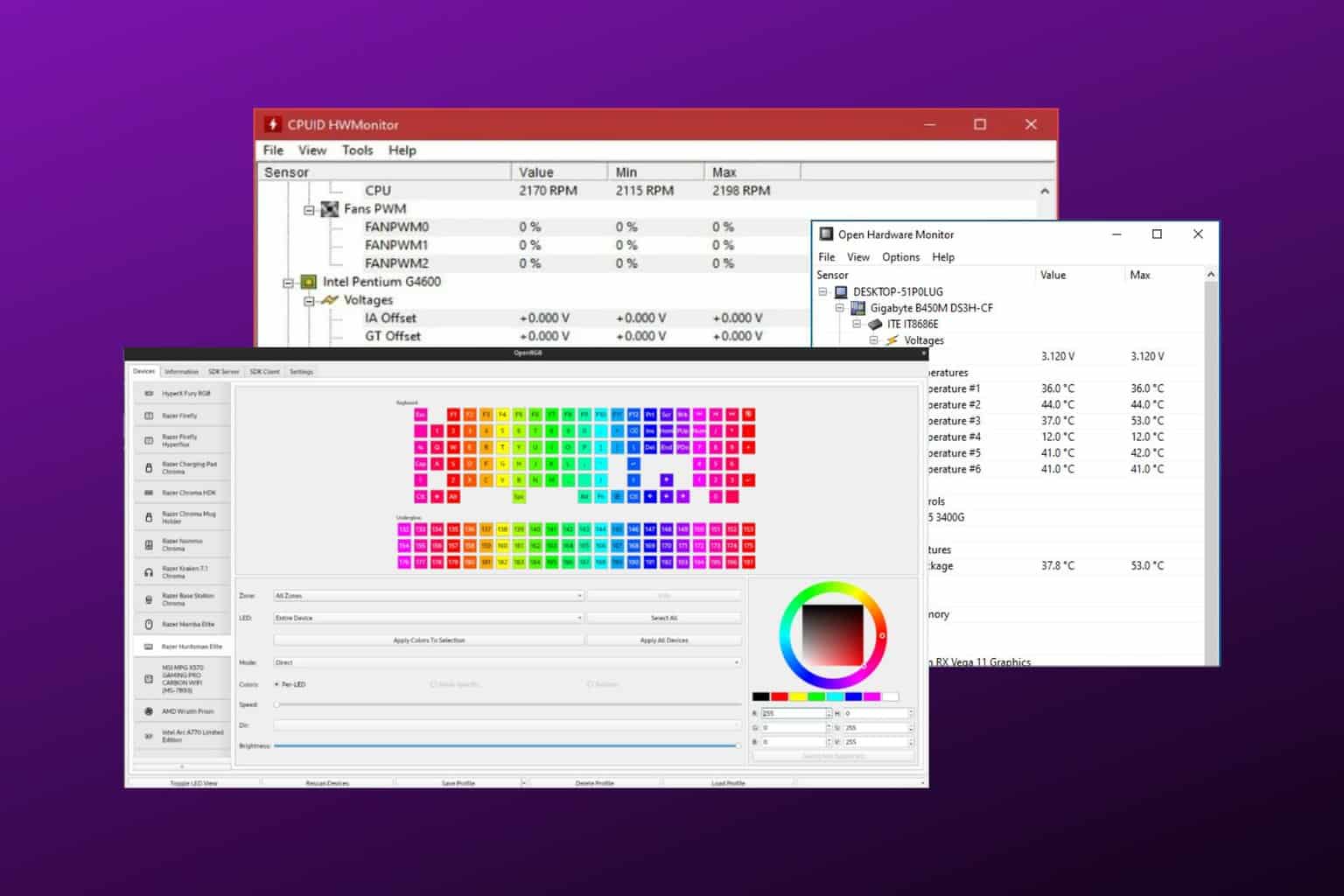Collapse the Fans PWM node in HWMonitor
This screenshot has height=896, width=1344.
(309, 210)
